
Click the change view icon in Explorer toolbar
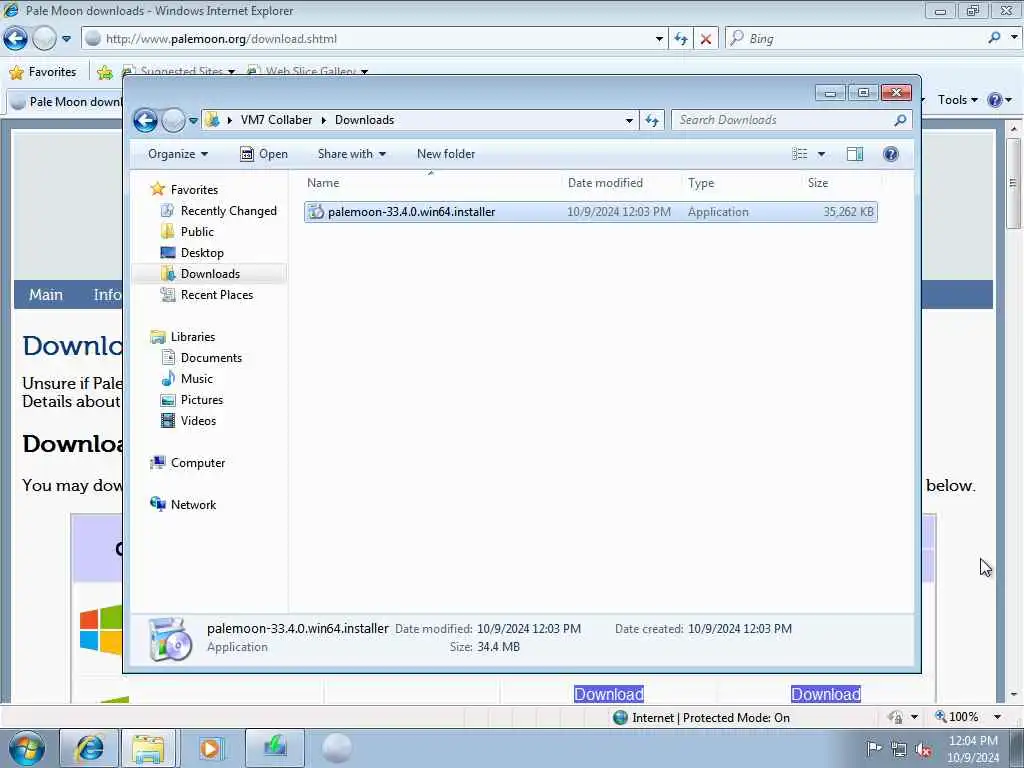(x=799, y=154)
